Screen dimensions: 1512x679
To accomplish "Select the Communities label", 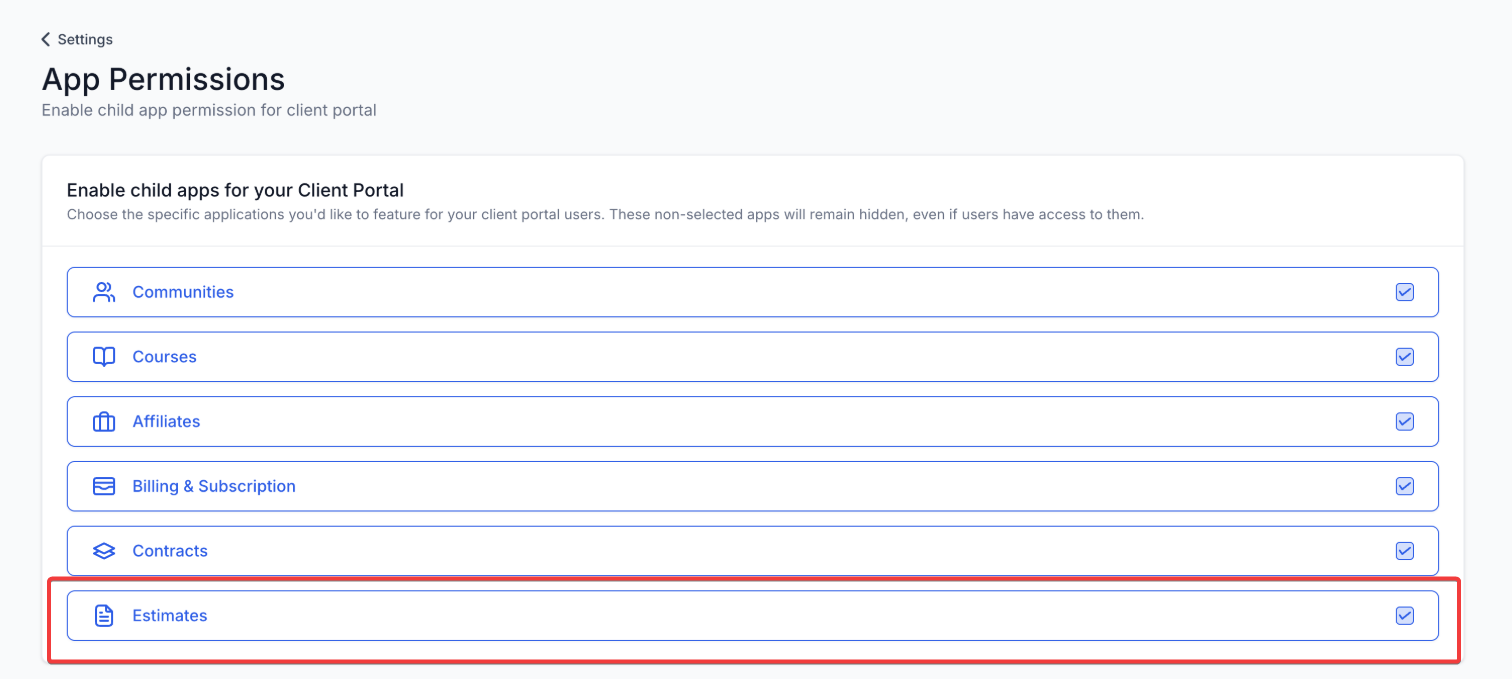I will (183, 292).
